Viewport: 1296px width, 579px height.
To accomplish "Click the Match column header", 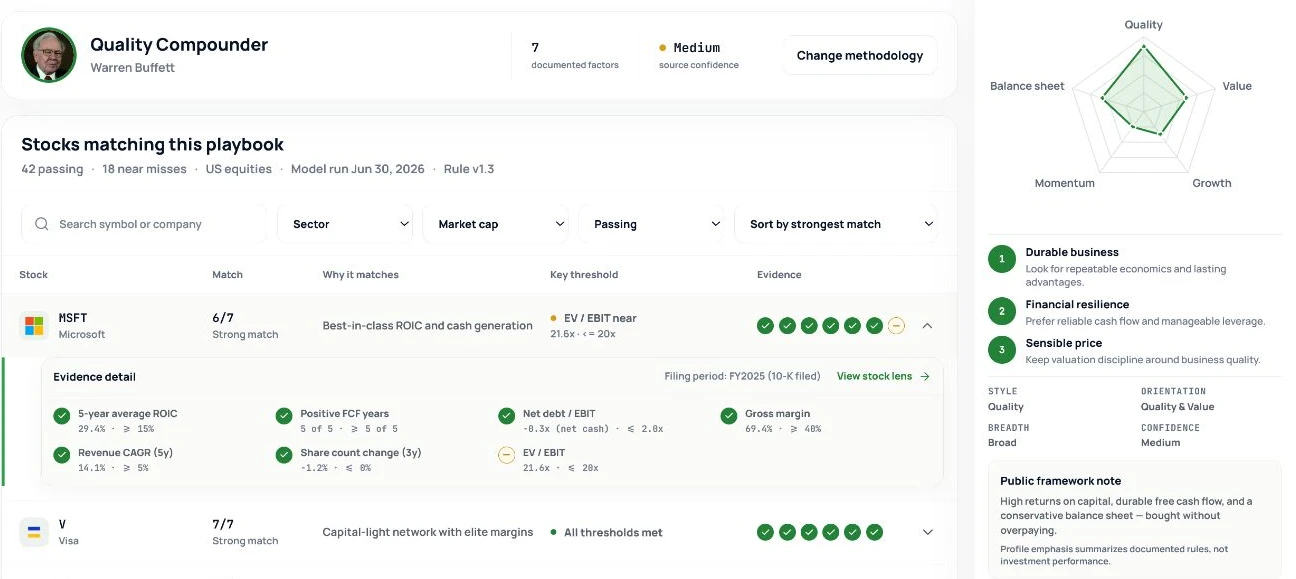I will (x=227, y=274).
